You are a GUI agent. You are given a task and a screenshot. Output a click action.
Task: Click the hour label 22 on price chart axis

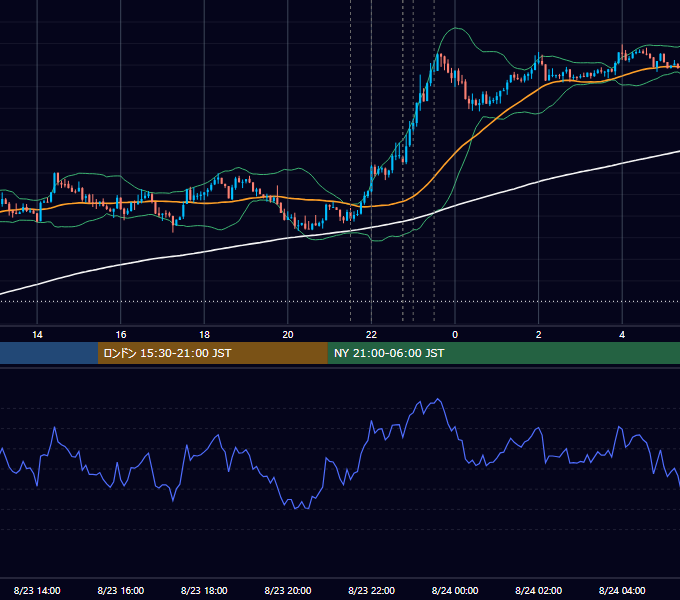pos(371,335)
